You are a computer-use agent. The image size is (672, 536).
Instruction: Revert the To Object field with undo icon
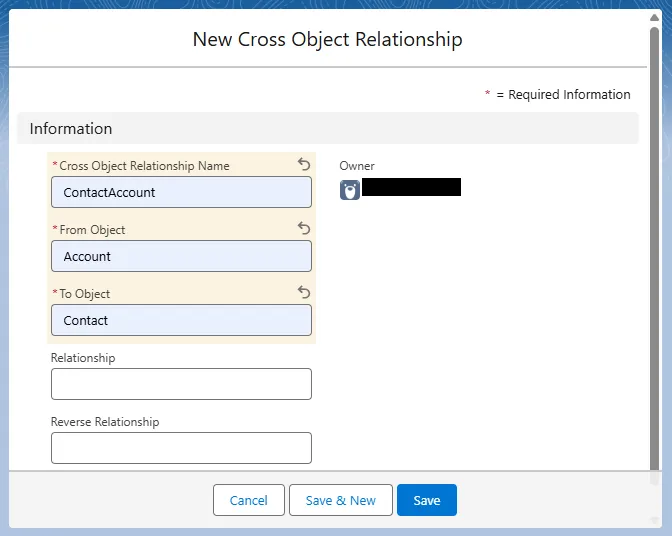(x=304, y=293)
